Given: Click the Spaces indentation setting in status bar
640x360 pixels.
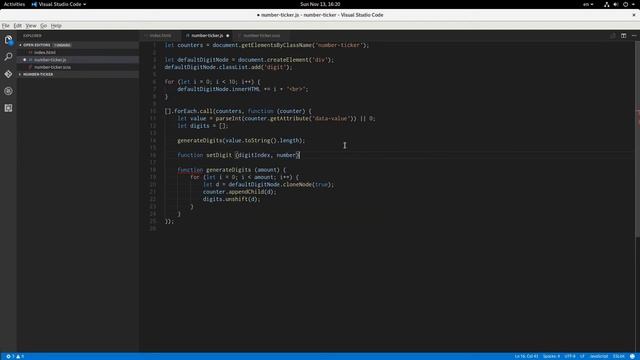Looking at the screenshot, I should pos(551,356).
